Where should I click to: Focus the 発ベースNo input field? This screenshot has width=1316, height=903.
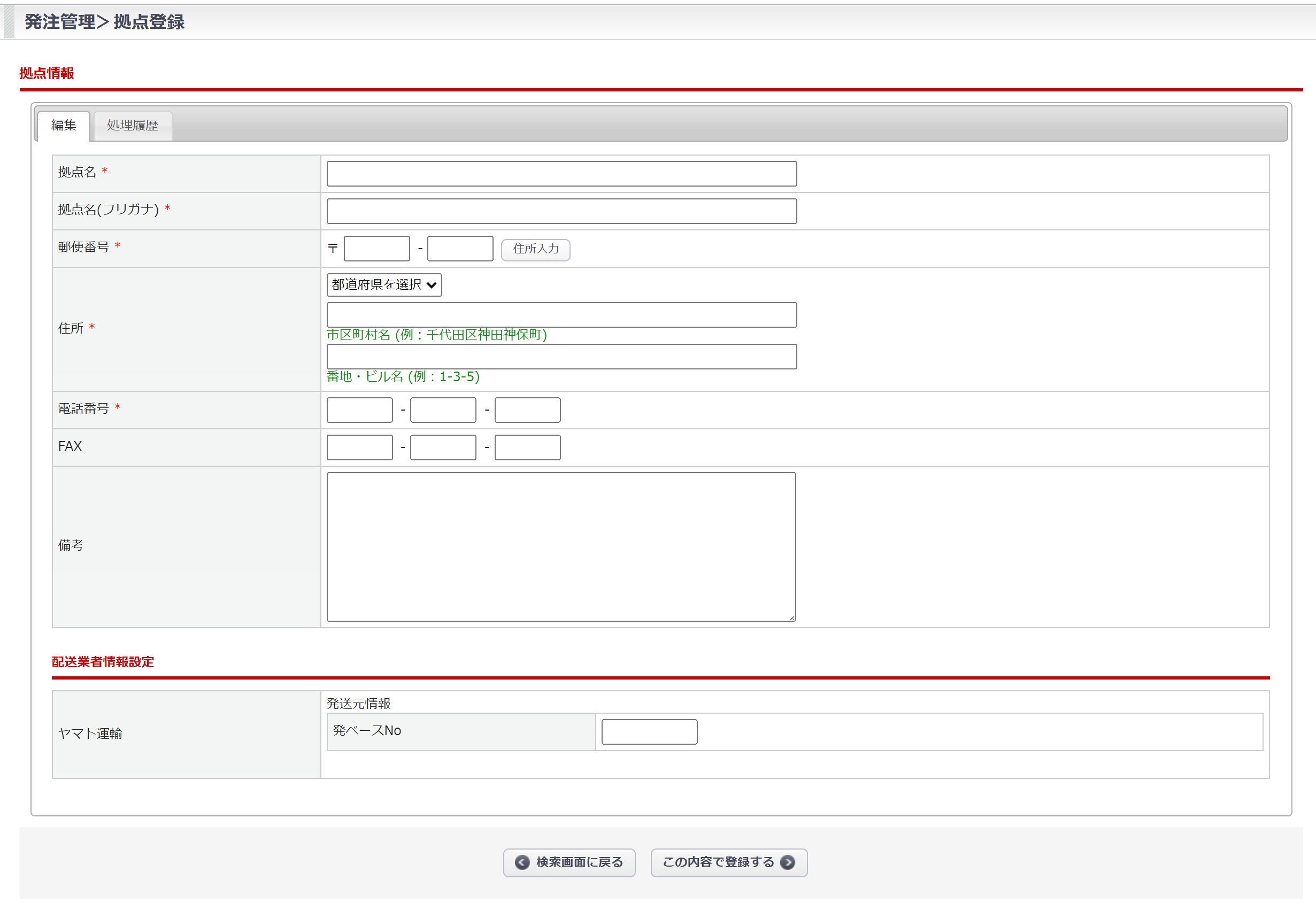(x=649, y=731)
